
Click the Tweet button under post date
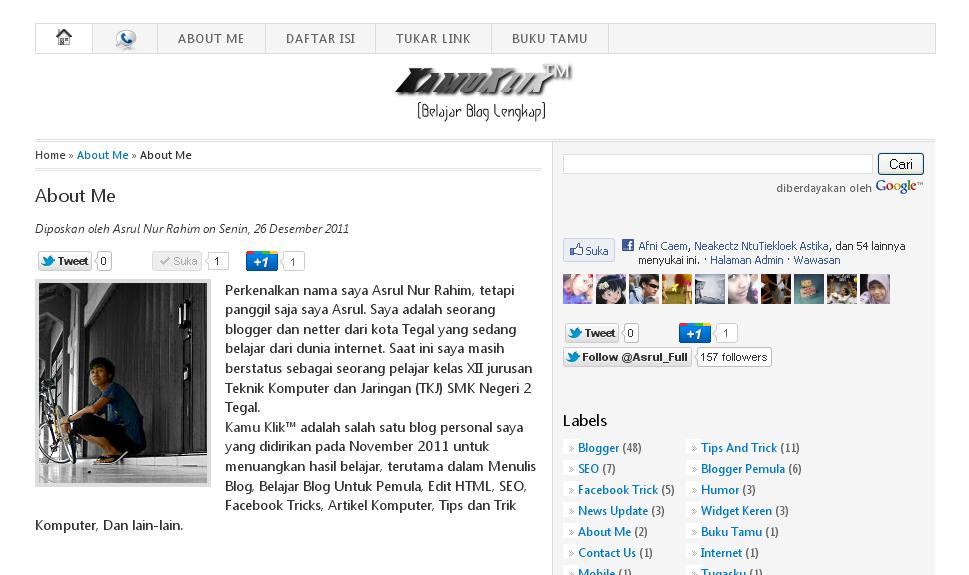click(x=65, y=261)
